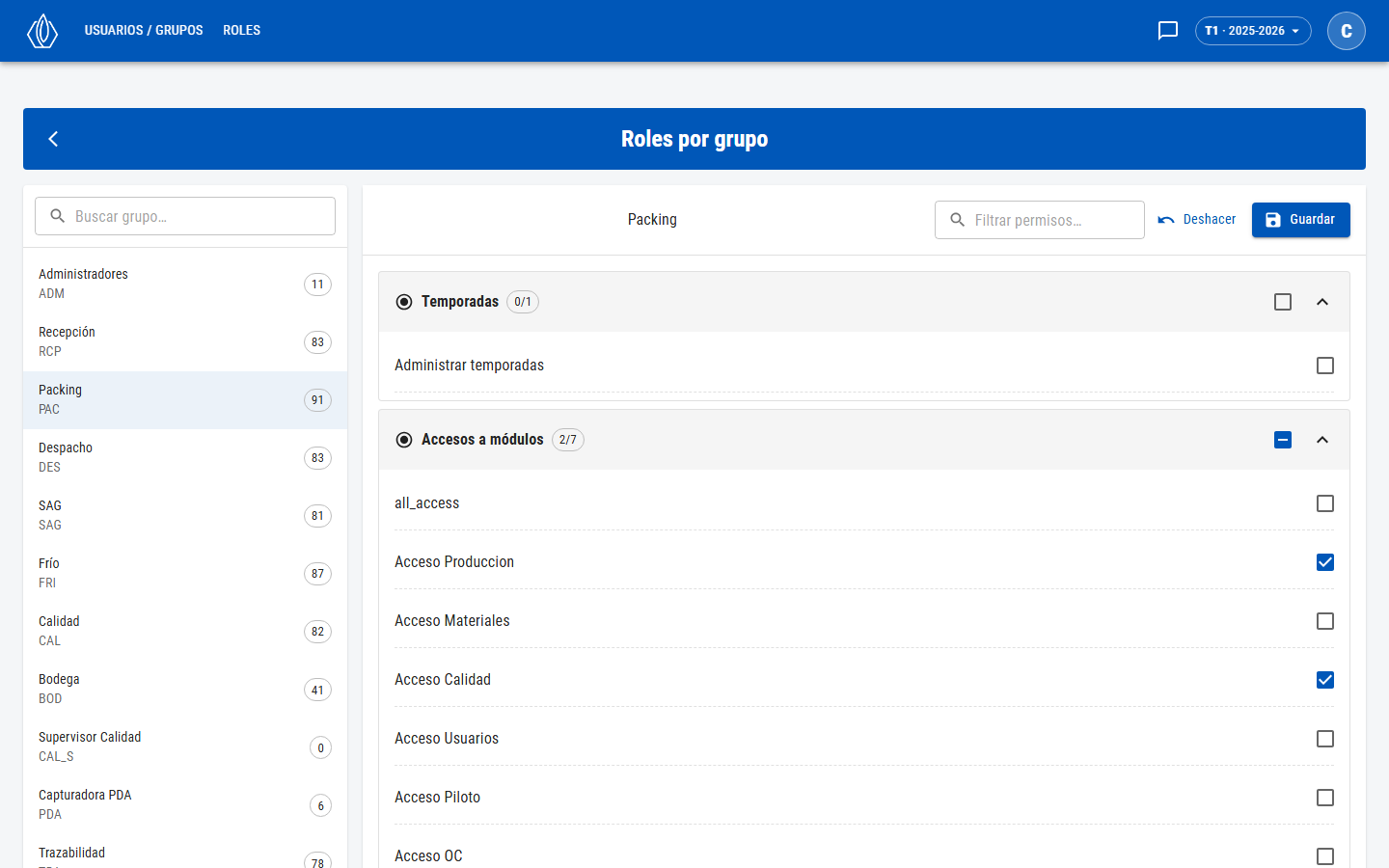Enable the Acceso Materiales checkbox

click(1325, 621)
